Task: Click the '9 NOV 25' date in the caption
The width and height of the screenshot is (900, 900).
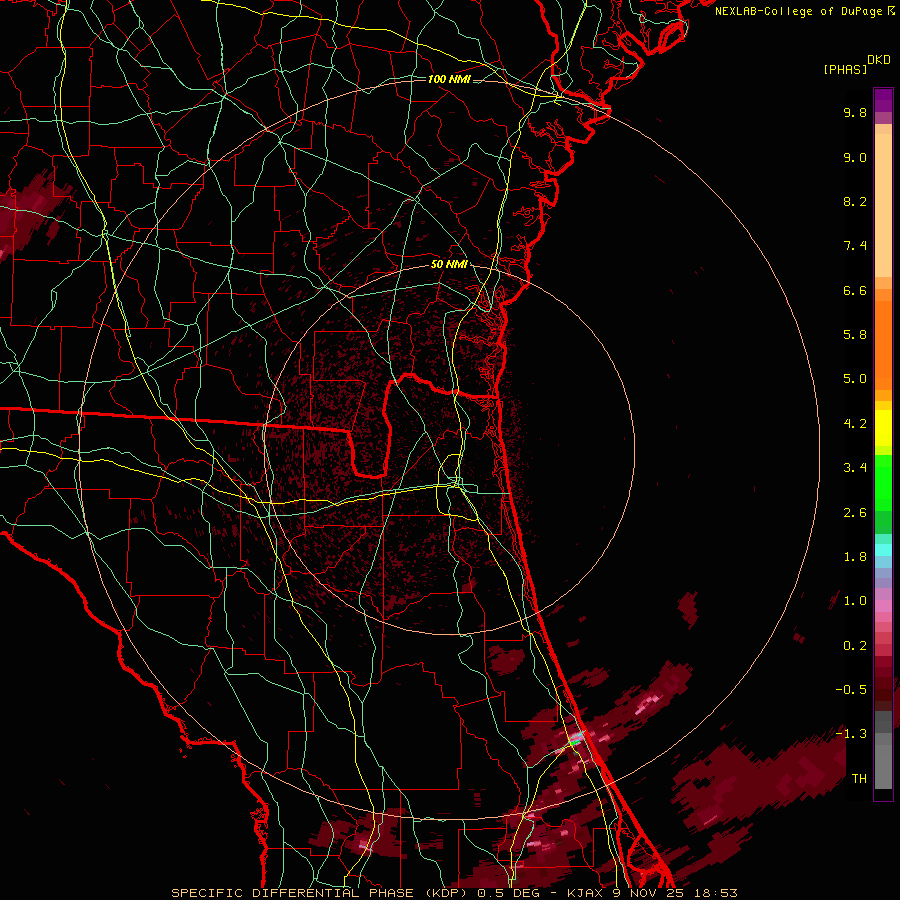Action: click(647, 893)
